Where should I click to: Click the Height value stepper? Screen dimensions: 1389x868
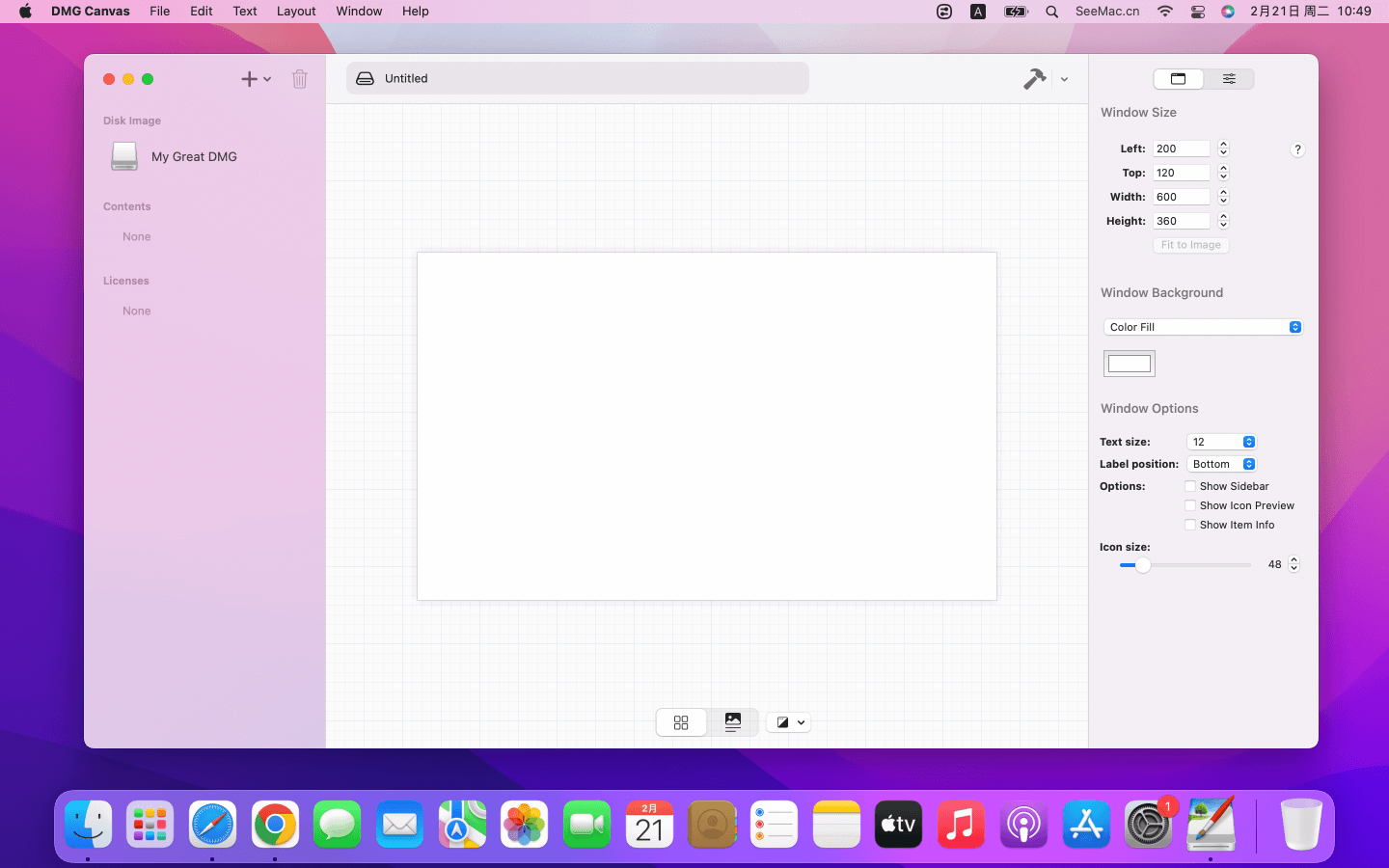(1223, 221)
